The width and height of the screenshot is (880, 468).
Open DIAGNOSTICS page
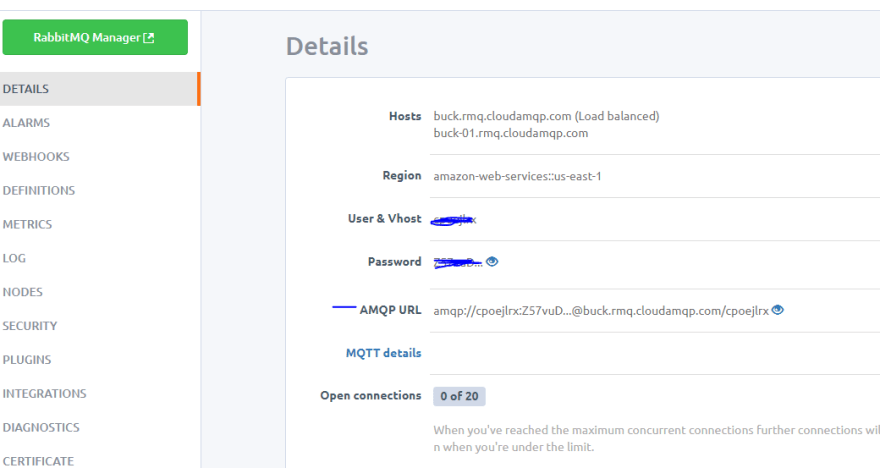[x=41, y=428]
